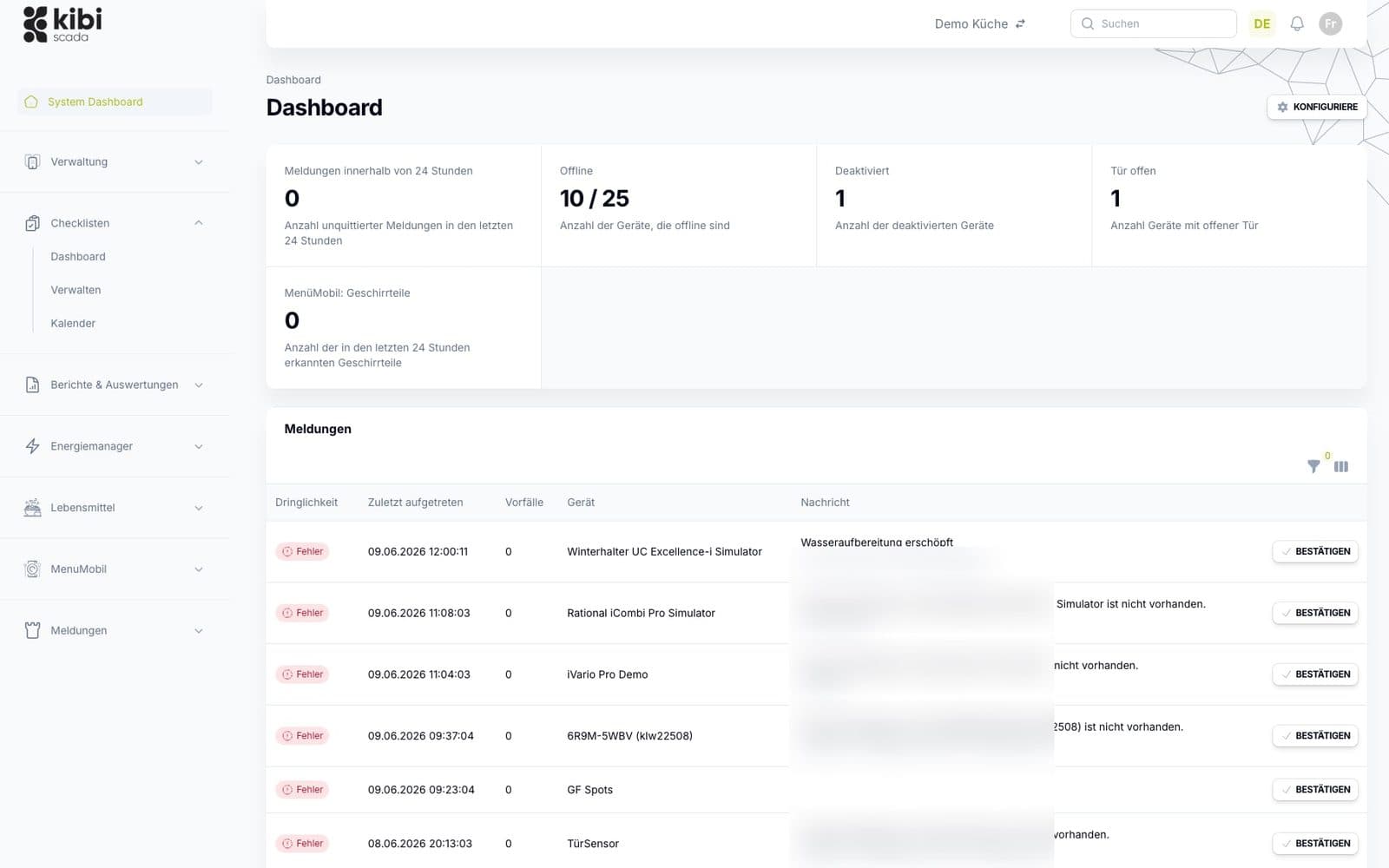Viewport: 1389px width, 868px height.
Task: Click the kibi scada logo
Action: [x=63, y=24]
